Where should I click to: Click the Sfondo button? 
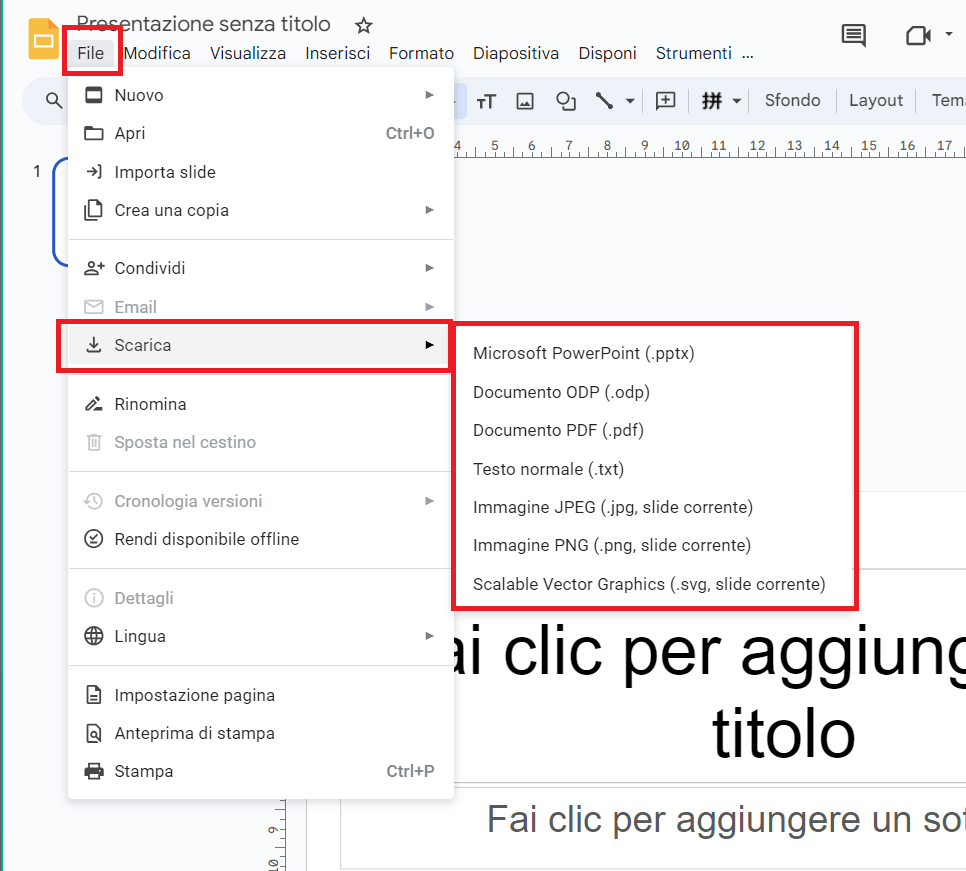click(792, 100)
